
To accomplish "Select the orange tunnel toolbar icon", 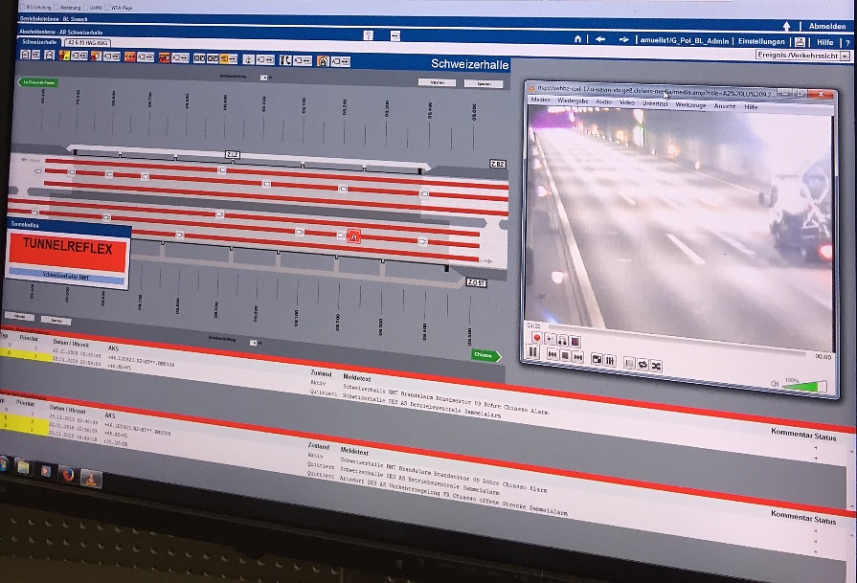I will coord(322,61).
